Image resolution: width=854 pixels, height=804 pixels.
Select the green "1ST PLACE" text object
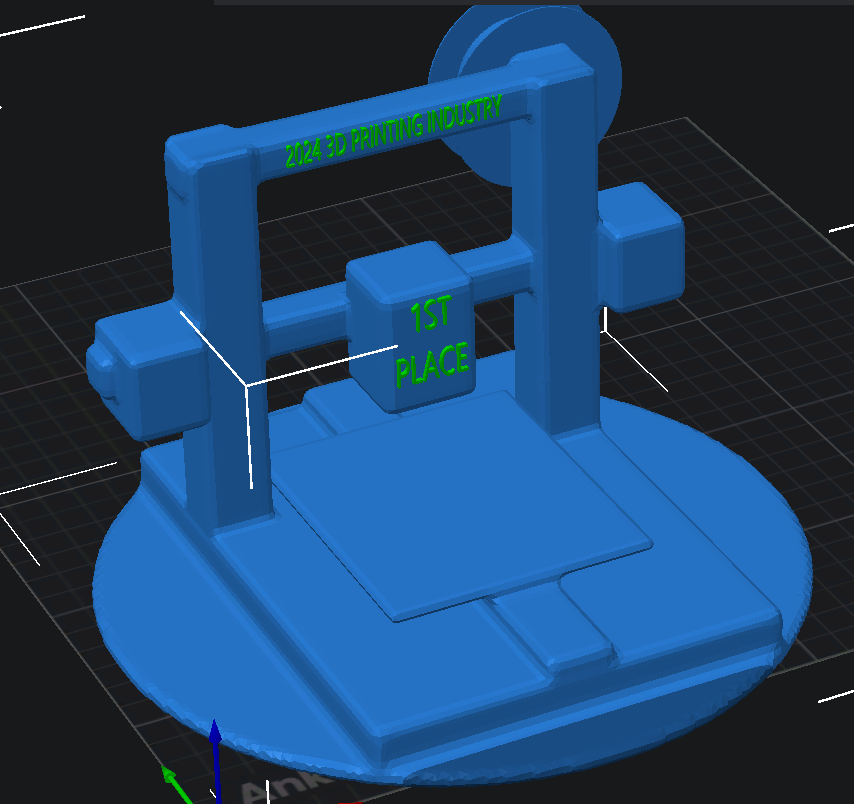pyautogui.click(x=432, y=342)
